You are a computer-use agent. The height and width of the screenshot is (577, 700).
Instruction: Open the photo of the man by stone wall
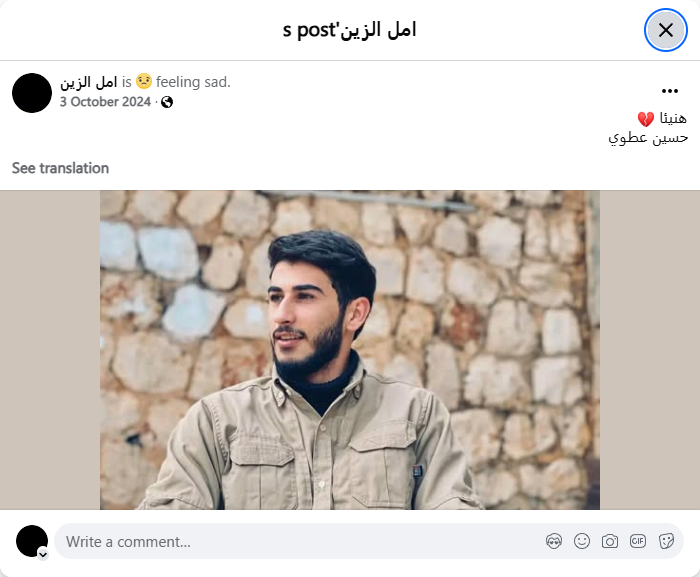click(350, 350)
